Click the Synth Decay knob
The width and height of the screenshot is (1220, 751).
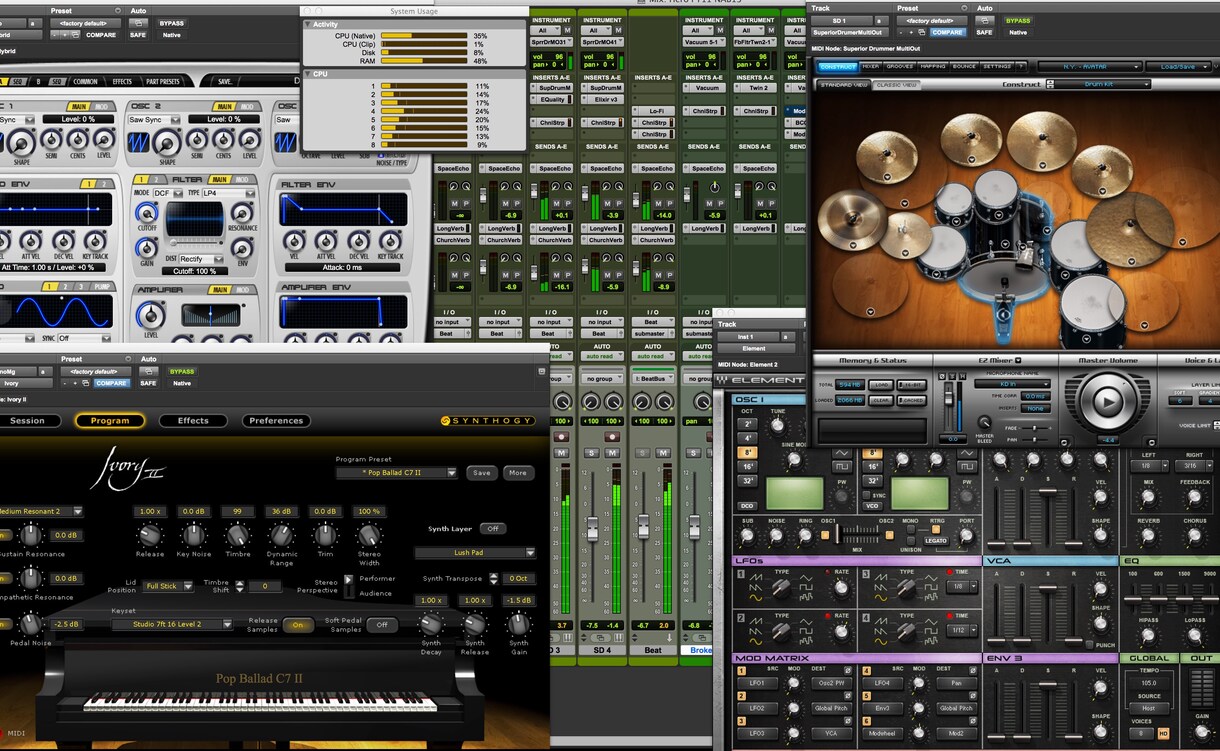tap(430, 624)
